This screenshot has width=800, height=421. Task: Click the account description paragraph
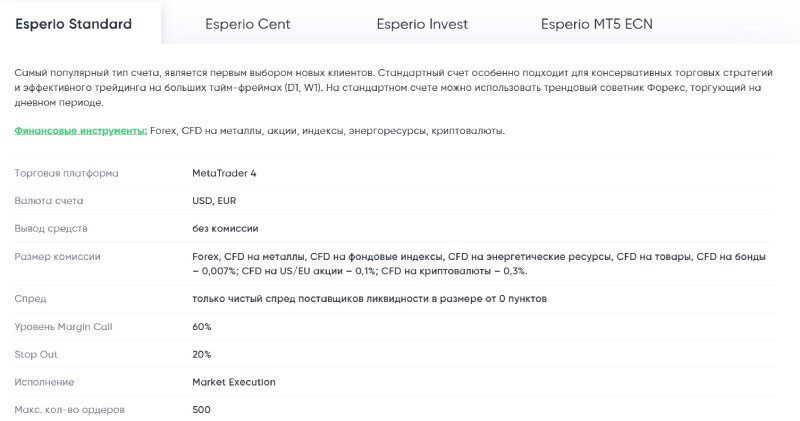point(393,87)
